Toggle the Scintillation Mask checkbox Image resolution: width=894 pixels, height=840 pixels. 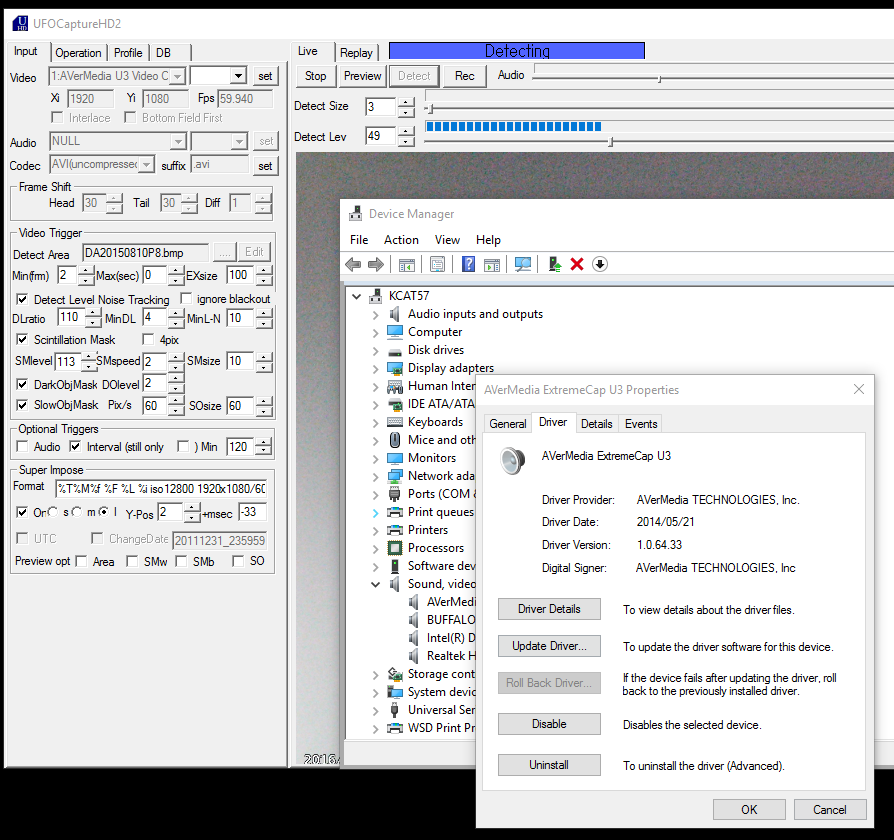[22, 339]
